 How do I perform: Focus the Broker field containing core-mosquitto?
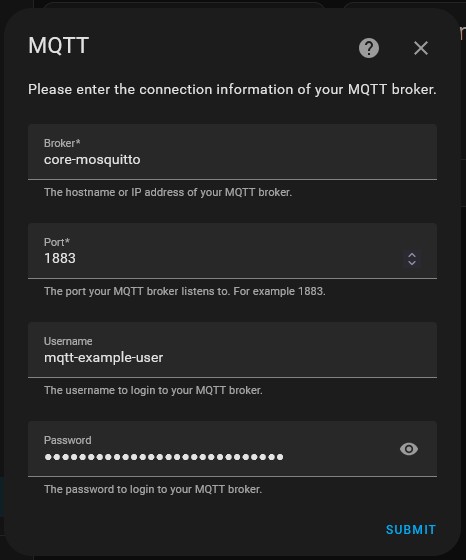click(x=232, y=152)
